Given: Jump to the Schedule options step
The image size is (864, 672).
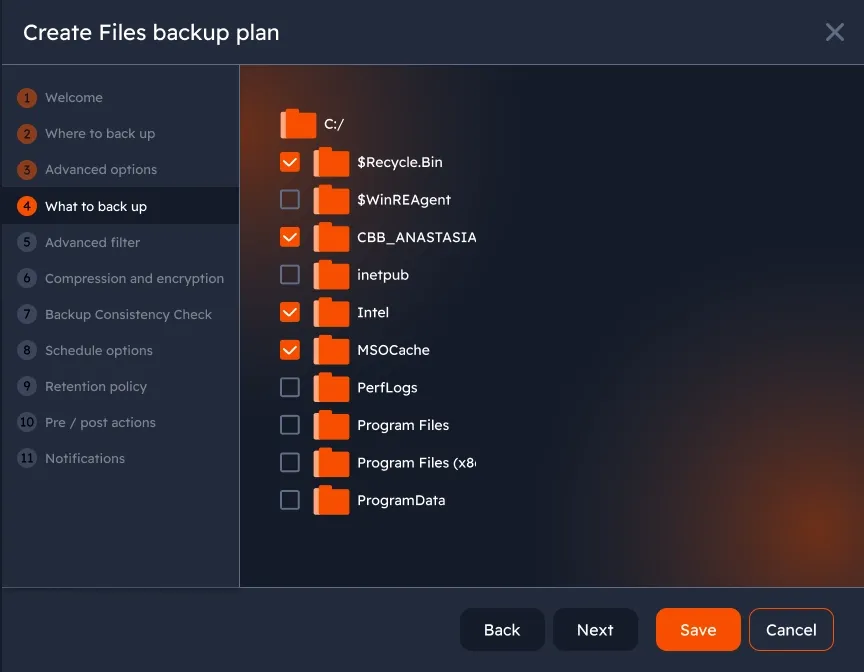Looking at the screenshot, I should click(98, 350).
